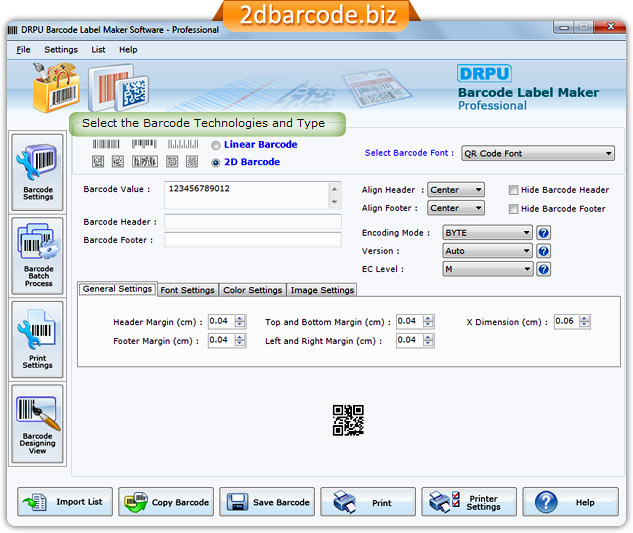
Task: Switch to the Color Settings tab
Action: click(252, 290)
